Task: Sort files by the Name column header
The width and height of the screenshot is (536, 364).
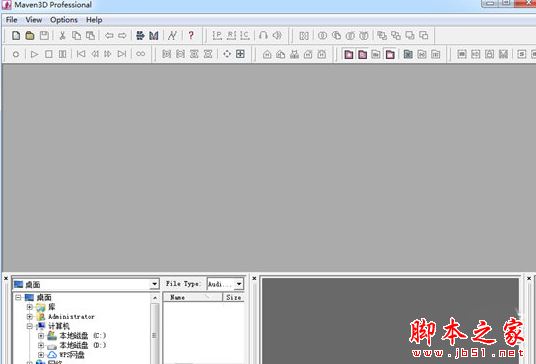Action: point(193,297)
